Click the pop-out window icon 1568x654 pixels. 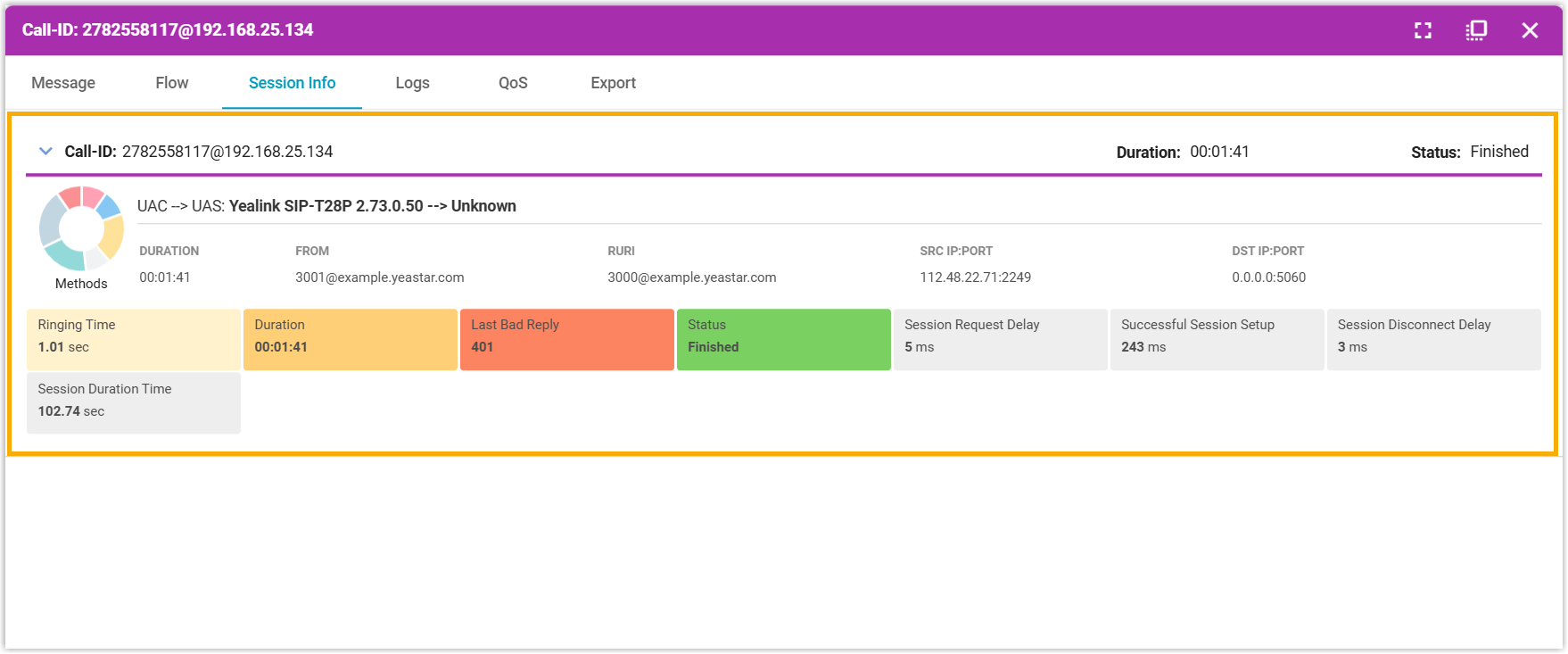coord(1476,30)
